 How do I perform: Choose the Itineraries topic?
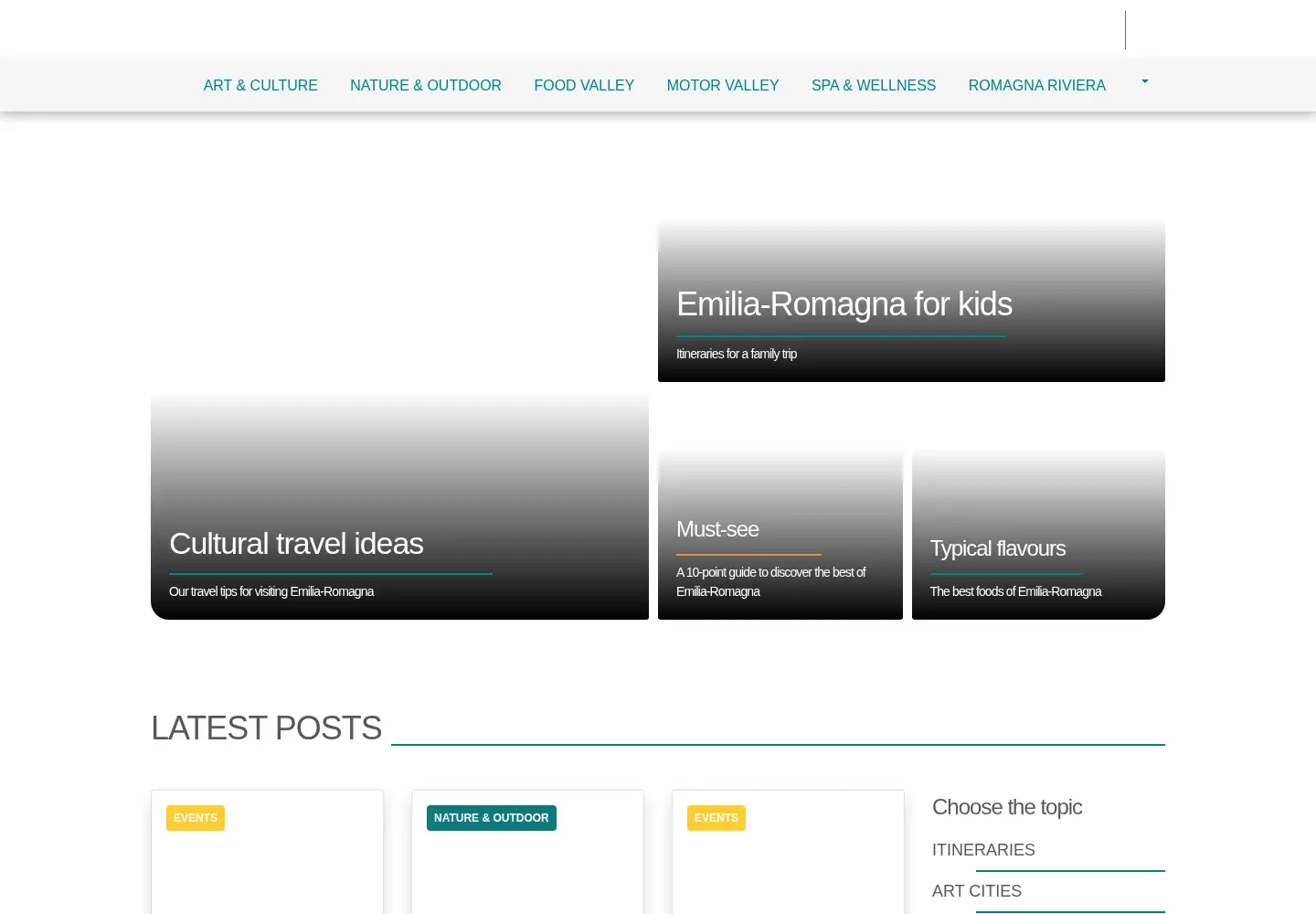983,850
